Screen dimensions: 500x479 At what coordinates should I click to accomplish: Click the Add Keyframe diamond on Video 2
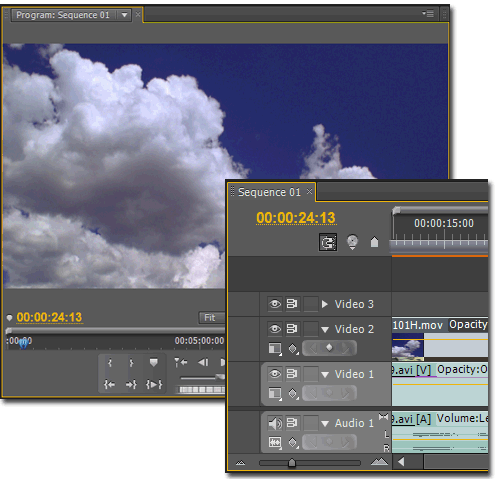(329, 348)
